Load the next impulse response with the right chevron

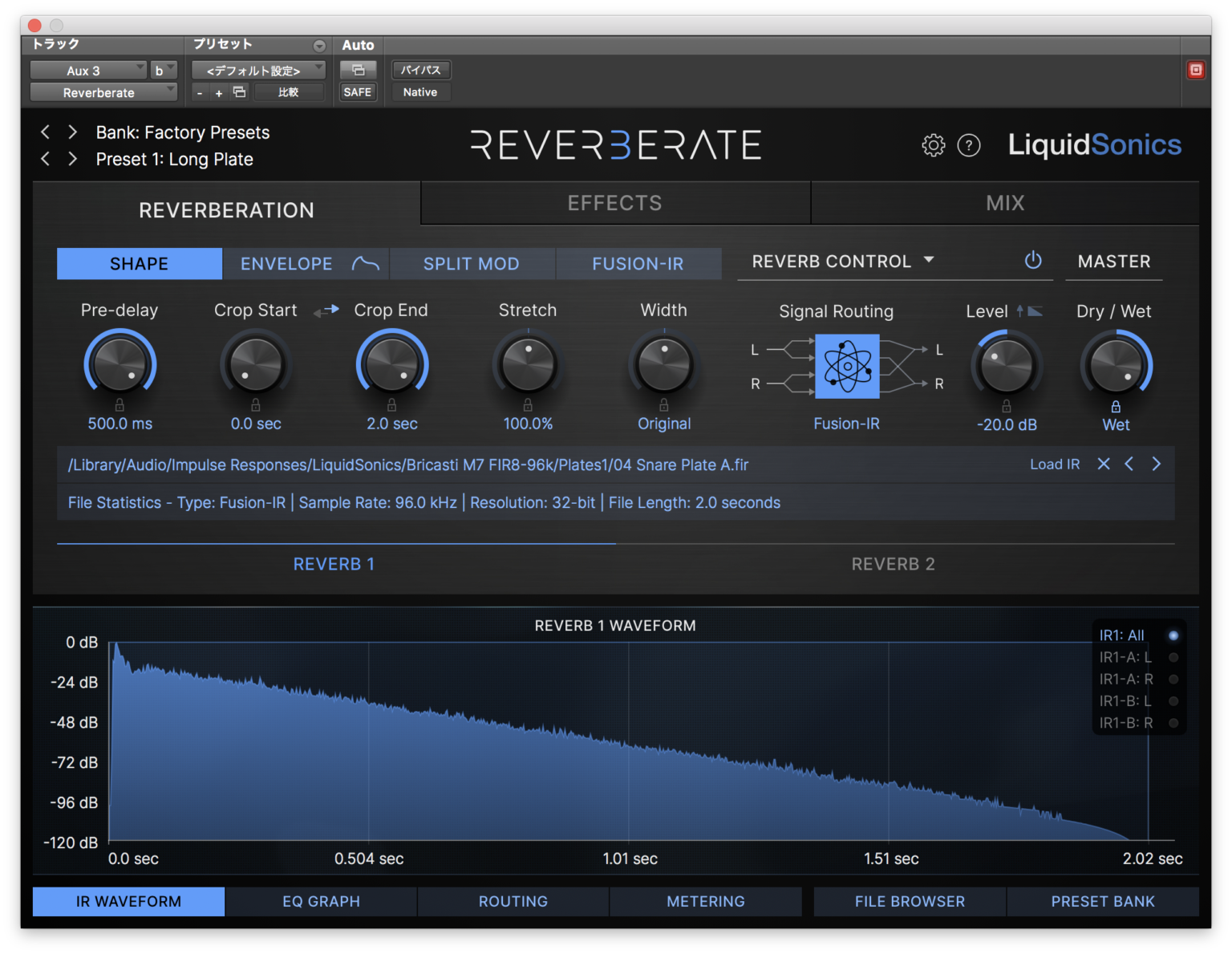point(1156,464)
